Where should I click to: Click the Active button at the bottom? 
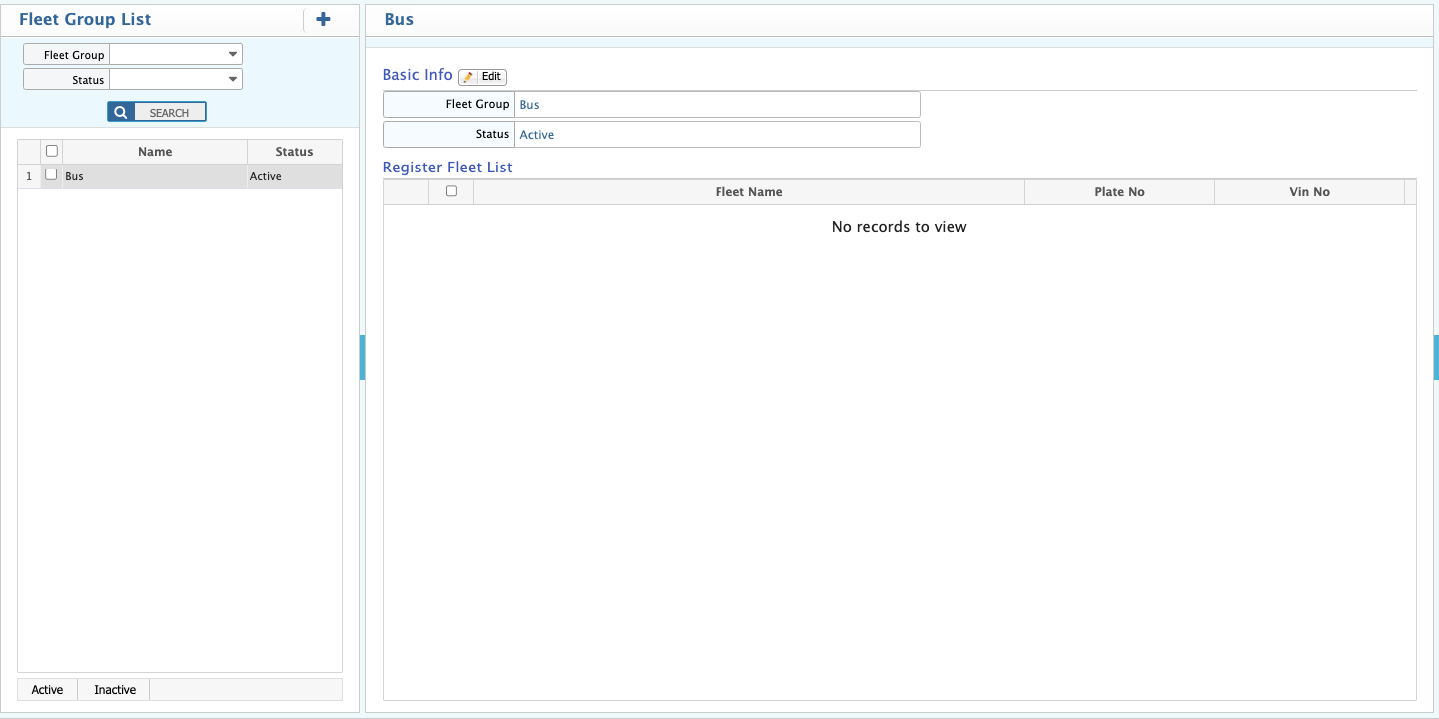pyautogui.click(x=47, y=690)
